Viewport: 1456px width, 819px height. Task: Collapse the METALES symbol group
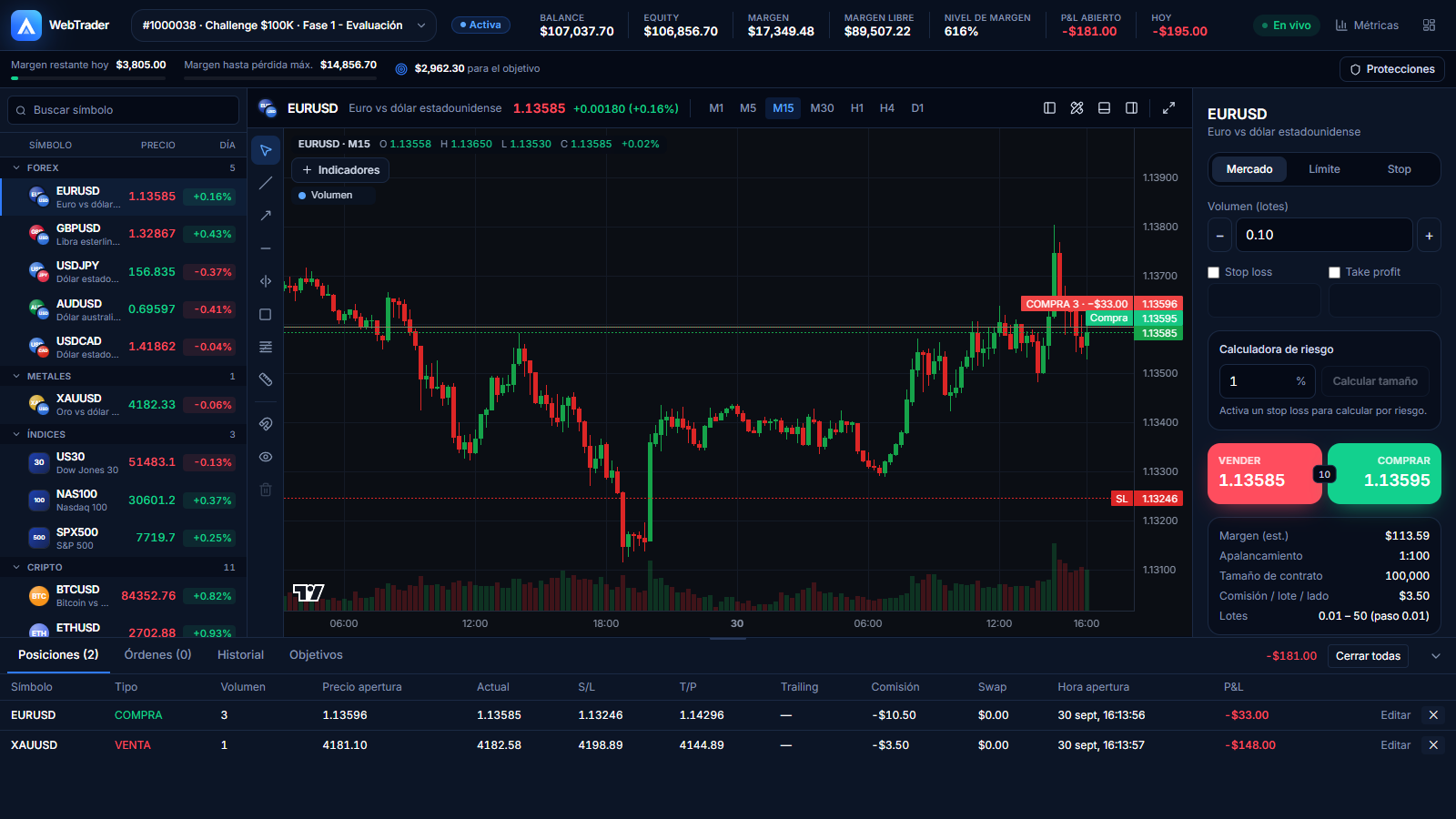(16, 376)
